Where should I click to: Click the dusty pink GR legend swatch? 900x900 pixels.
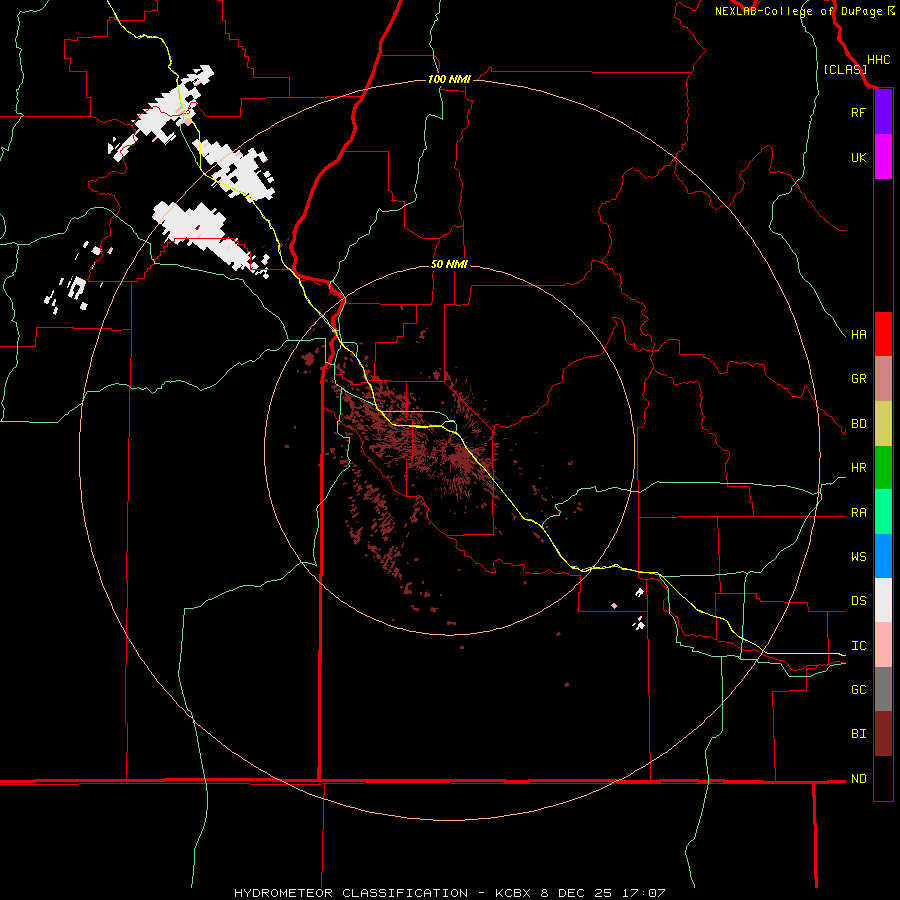point(883,378)
